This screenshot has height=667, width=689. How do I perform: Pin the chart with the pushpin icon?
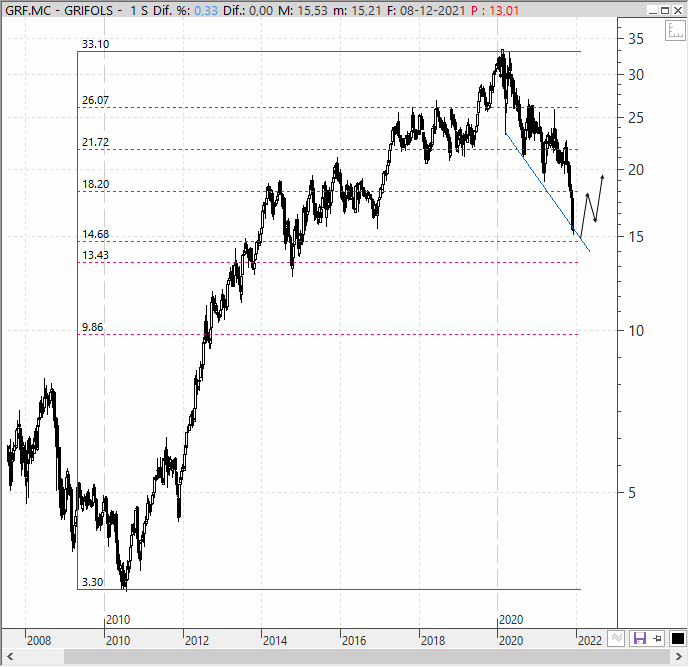658,638
